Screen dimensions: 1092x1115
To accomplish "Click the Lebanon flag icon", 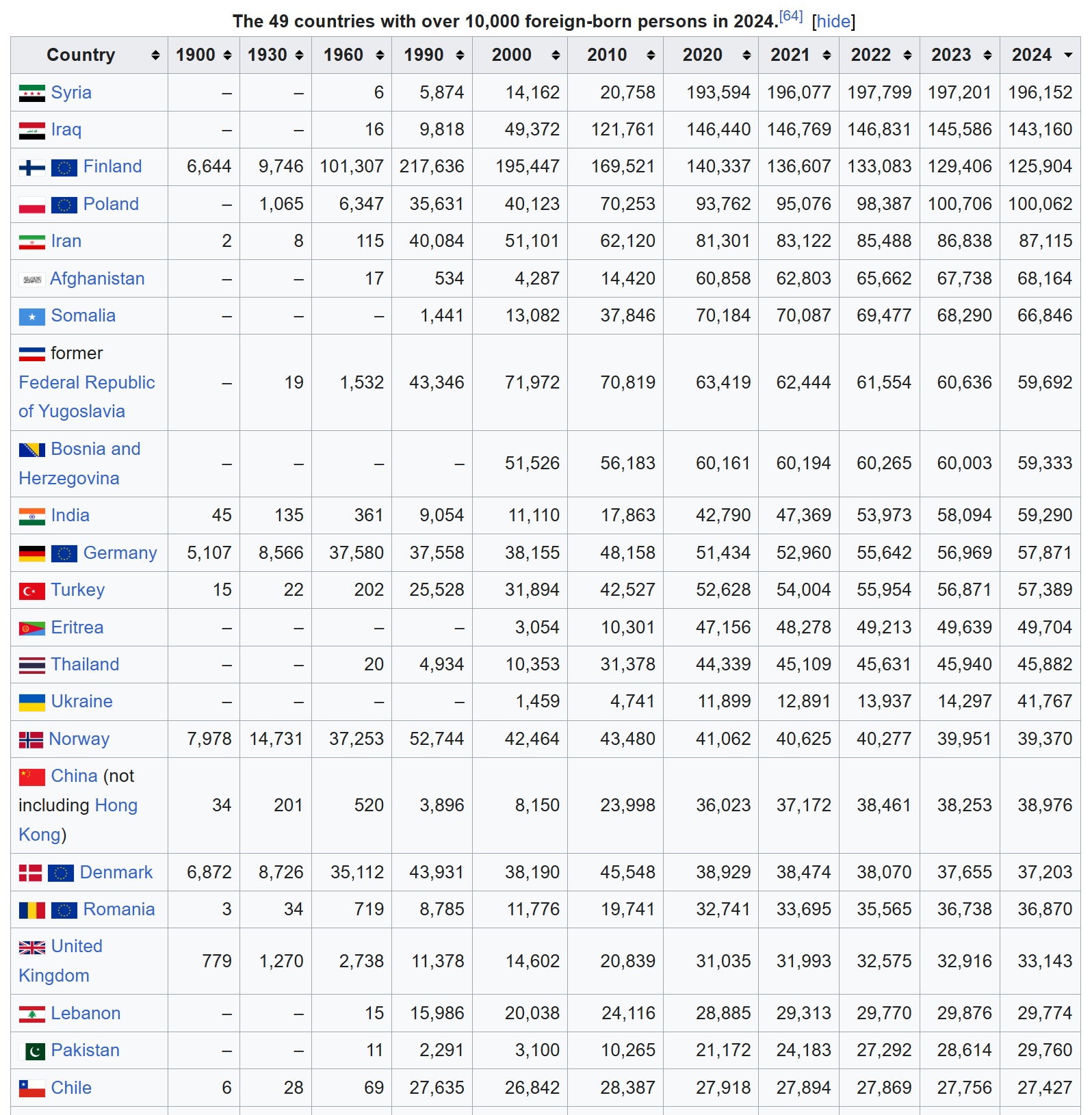I will click(31, 1014).
